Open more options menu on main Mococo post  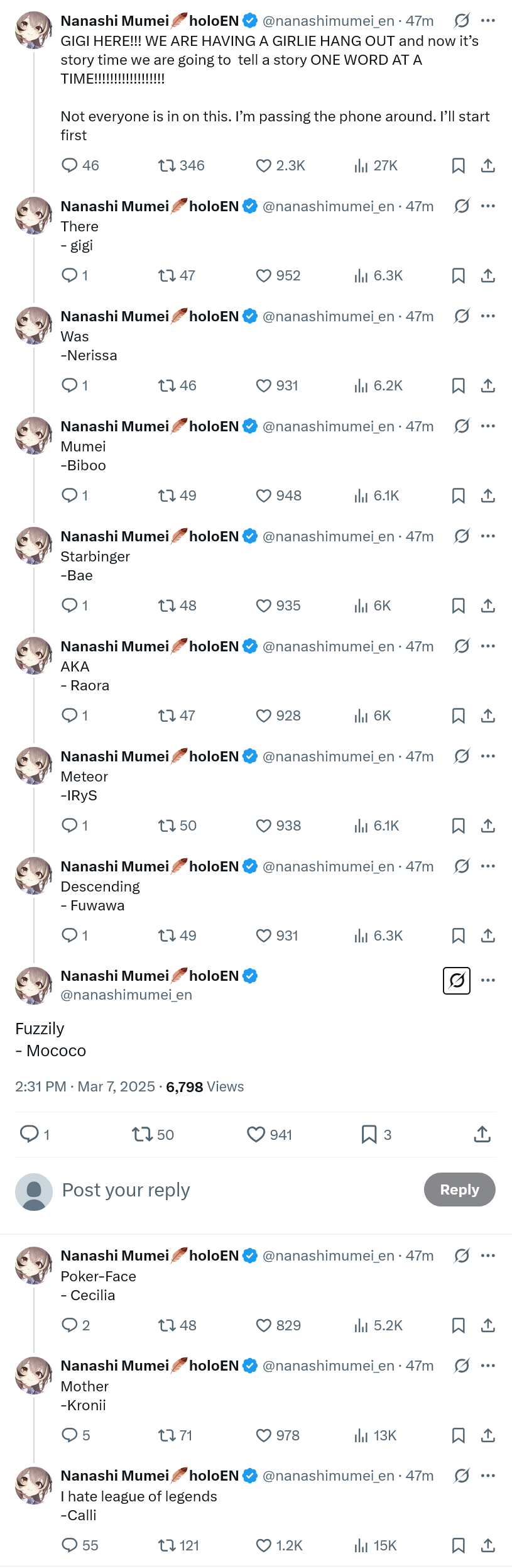[x=488, y=980]
